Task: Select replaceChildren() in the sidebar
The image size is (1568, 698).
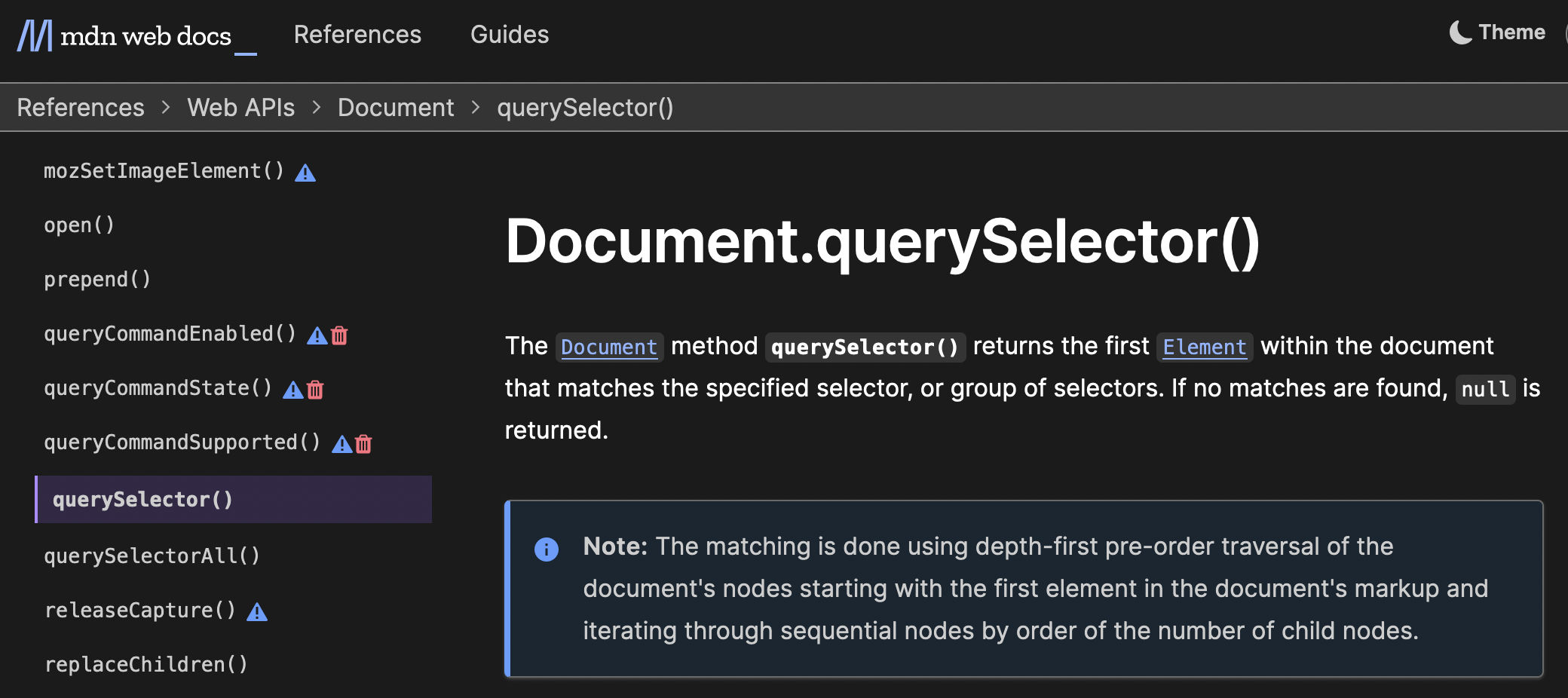Action: 147,664
